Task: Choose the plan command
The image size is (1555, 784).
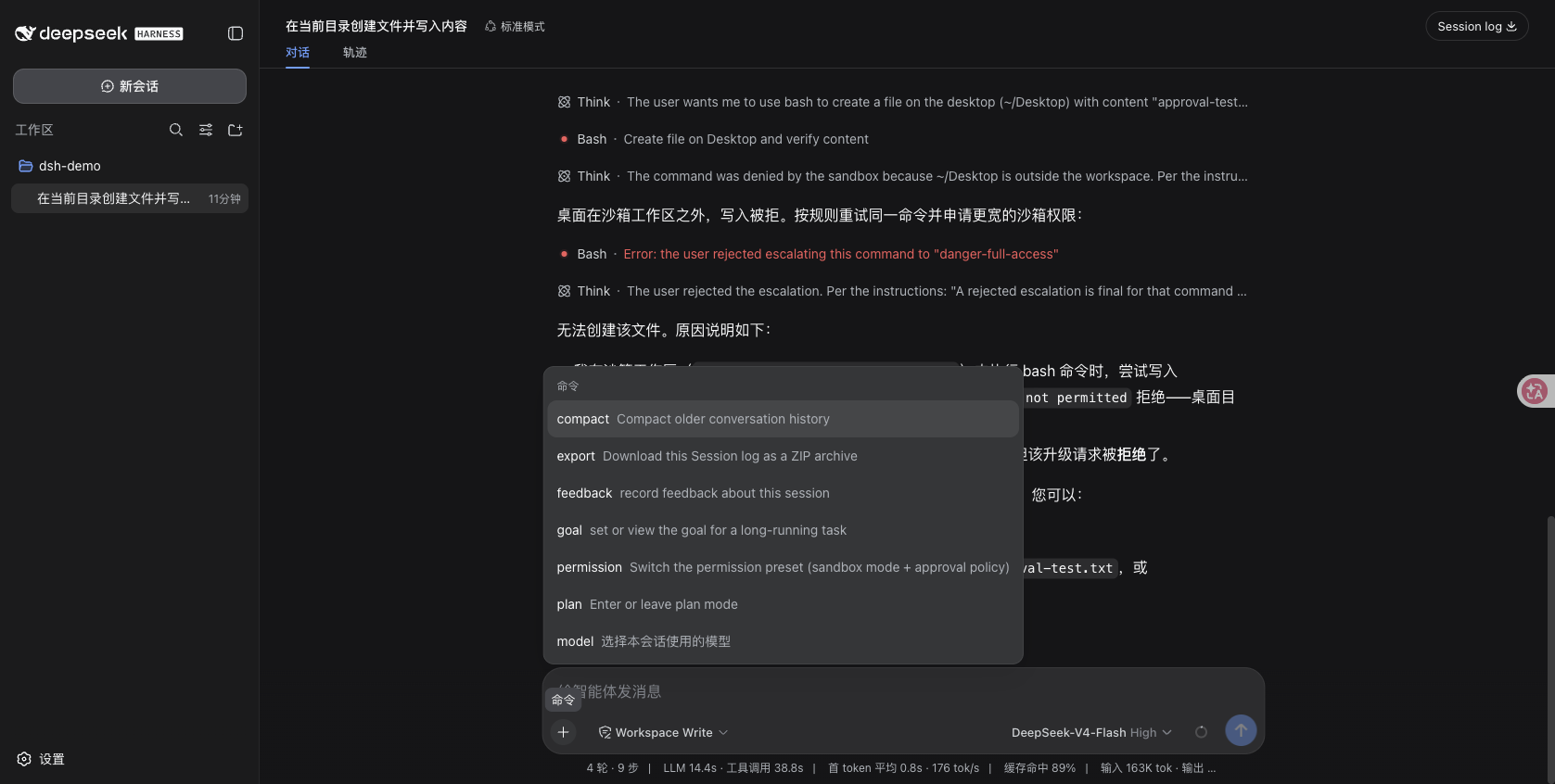Action: pos(783,604)
